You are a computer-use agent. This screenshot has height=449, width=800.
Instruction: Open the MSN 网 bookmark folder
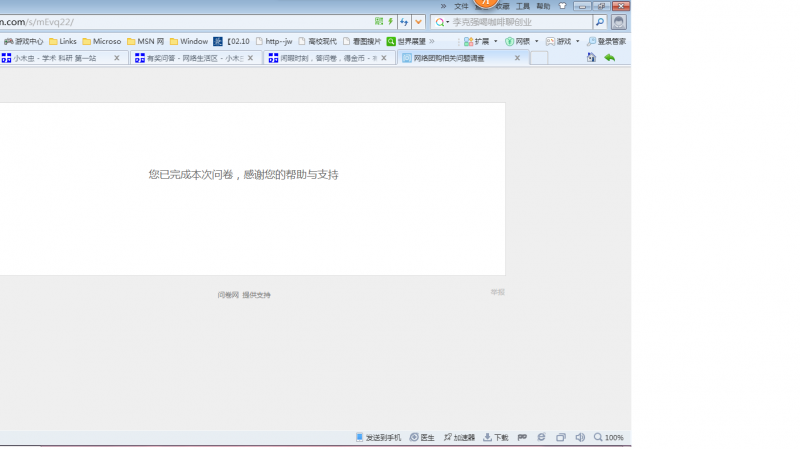[145, 41]
